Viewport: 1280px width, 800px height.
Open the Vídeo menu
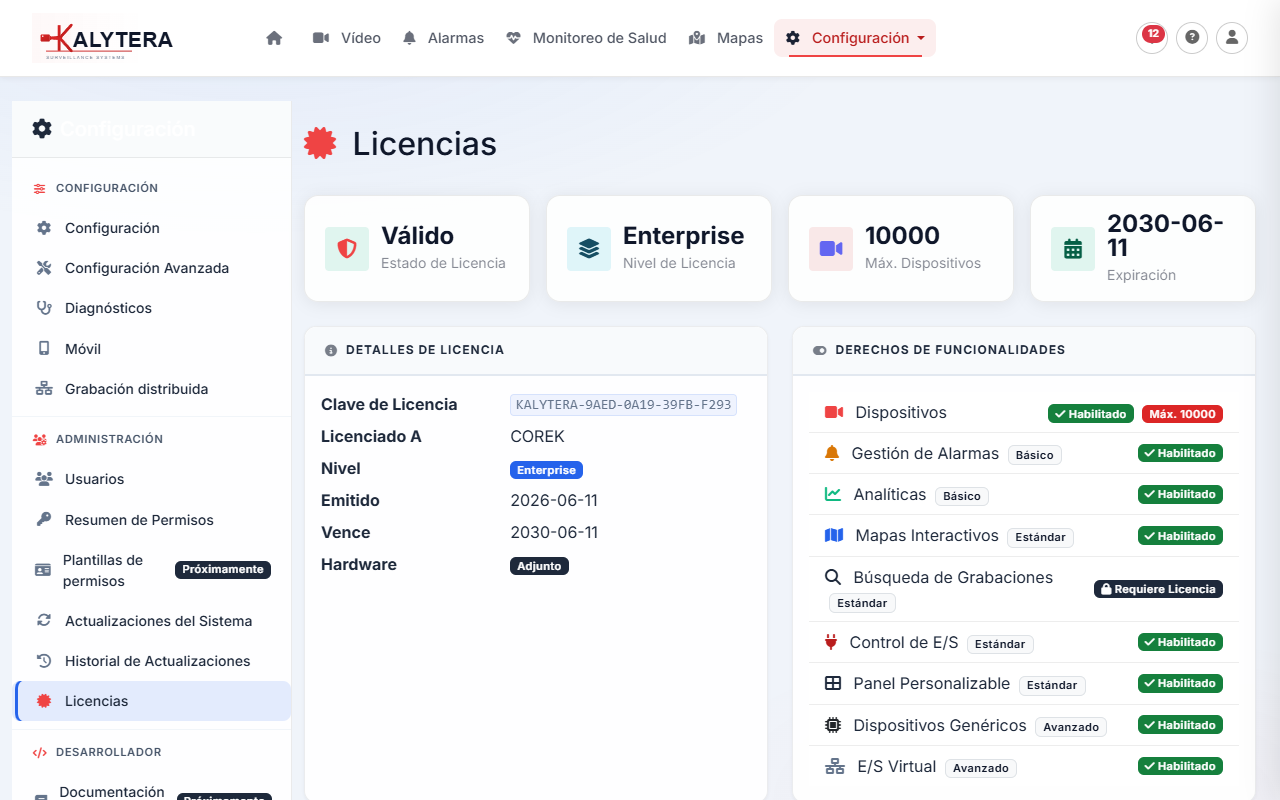point(347,38)
